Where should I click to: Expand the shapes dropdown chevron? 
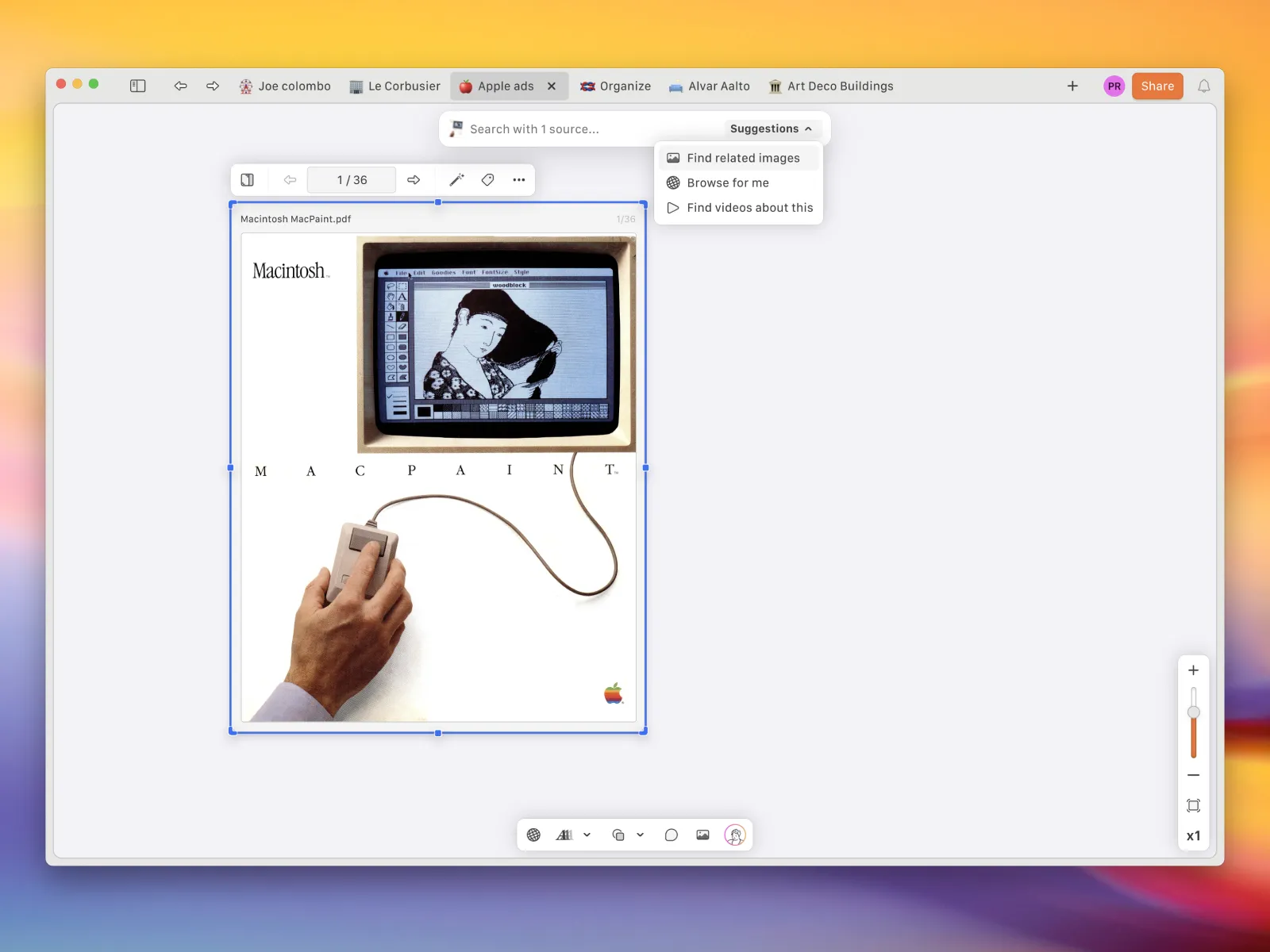(641, 835)
